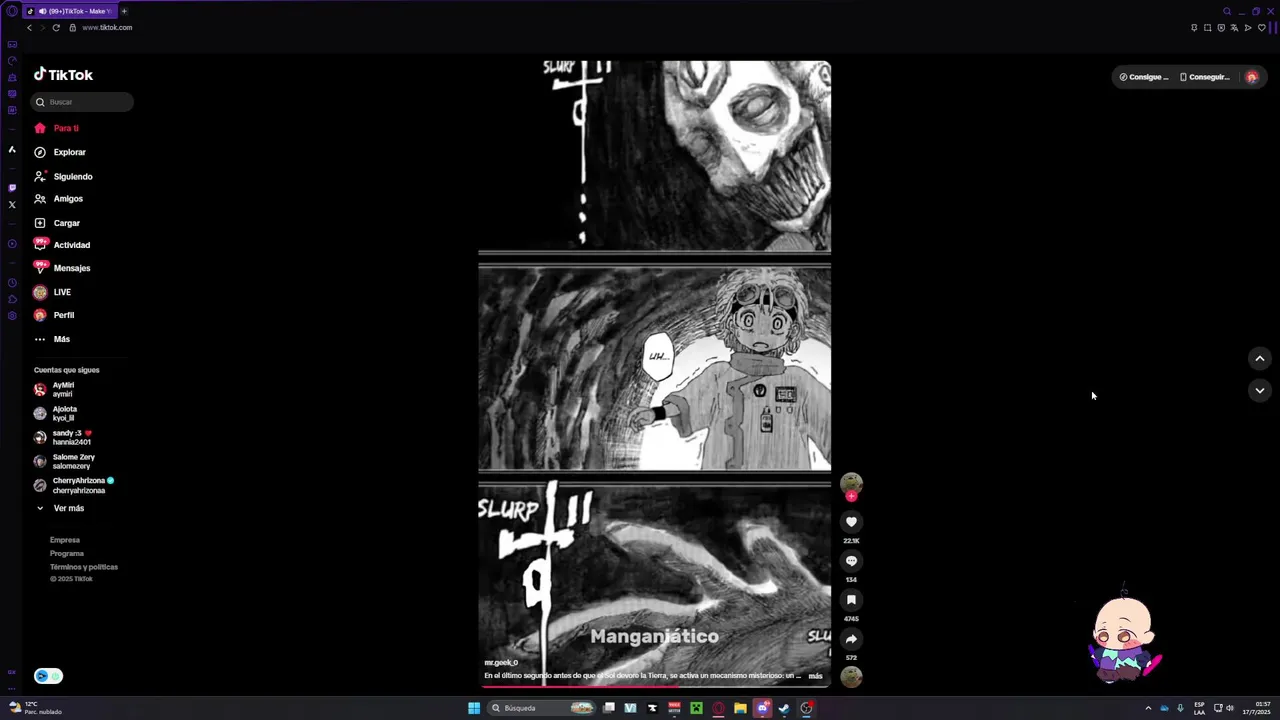The height and width of the screenshot is (720, 1280).
Task: Click the www.tiktok.com address bar
Action: pos(107,28)
